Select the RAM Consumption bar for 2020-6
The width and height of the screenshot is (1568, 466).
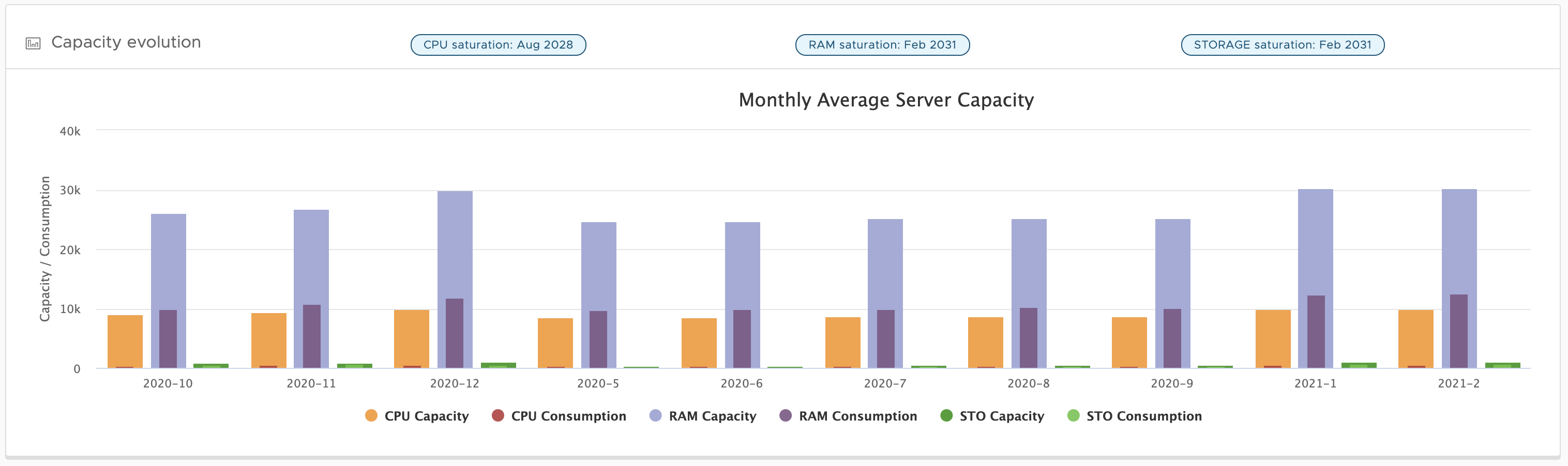pyautogui.click(x=742, y=339)
